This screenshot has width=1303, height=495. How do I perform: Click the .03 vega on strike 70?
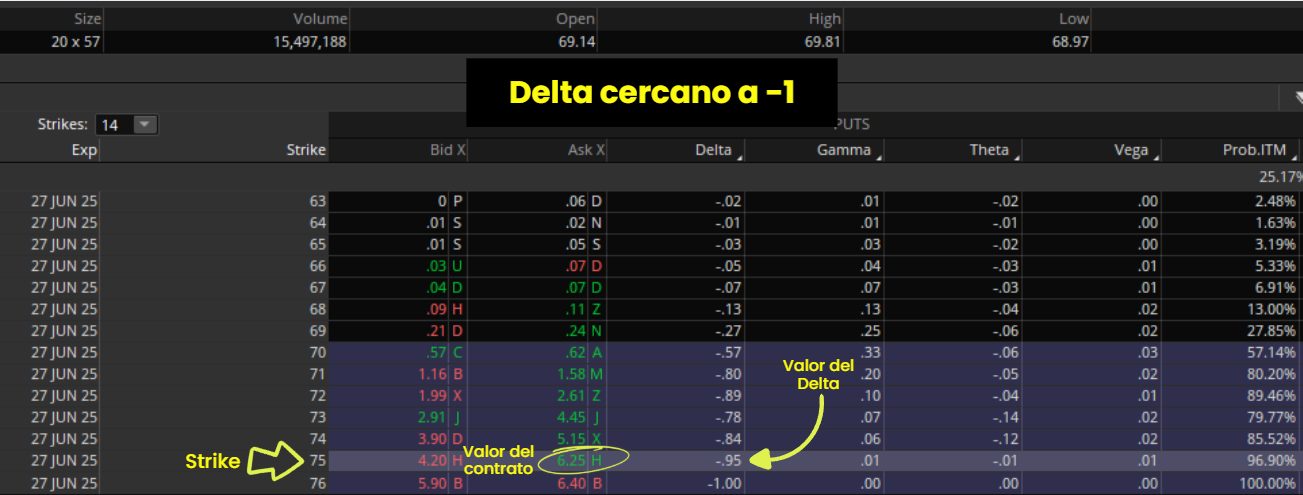[x=1147, y=352]
